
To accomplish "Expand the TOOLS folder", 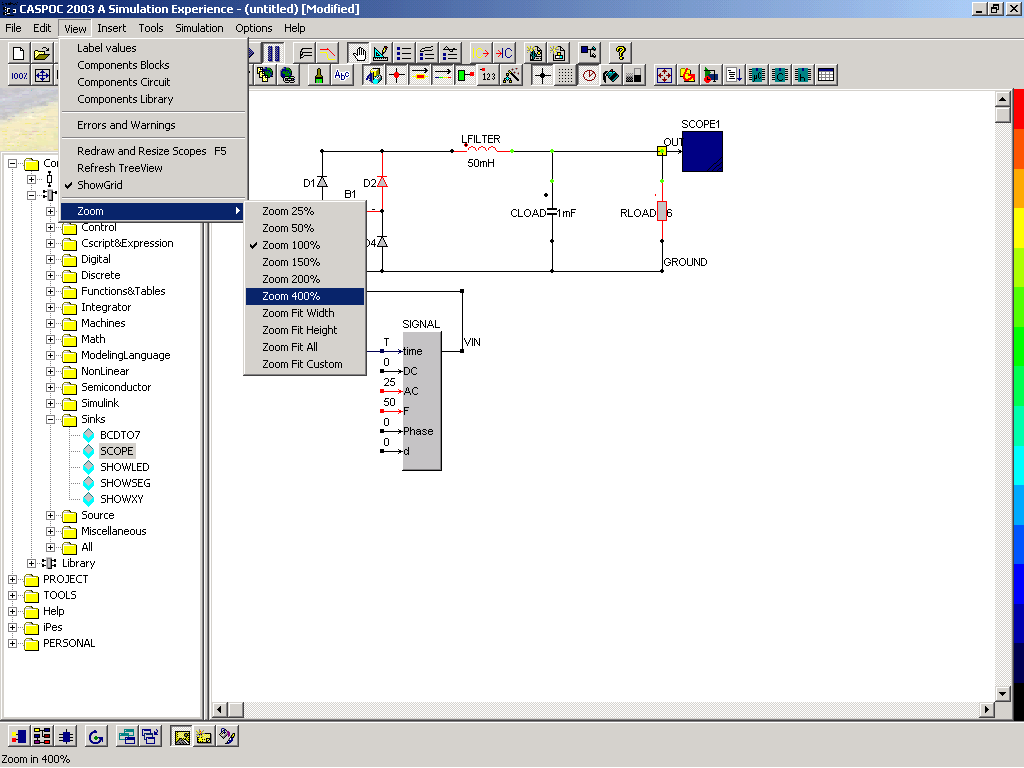I will (x=12, y=596).
